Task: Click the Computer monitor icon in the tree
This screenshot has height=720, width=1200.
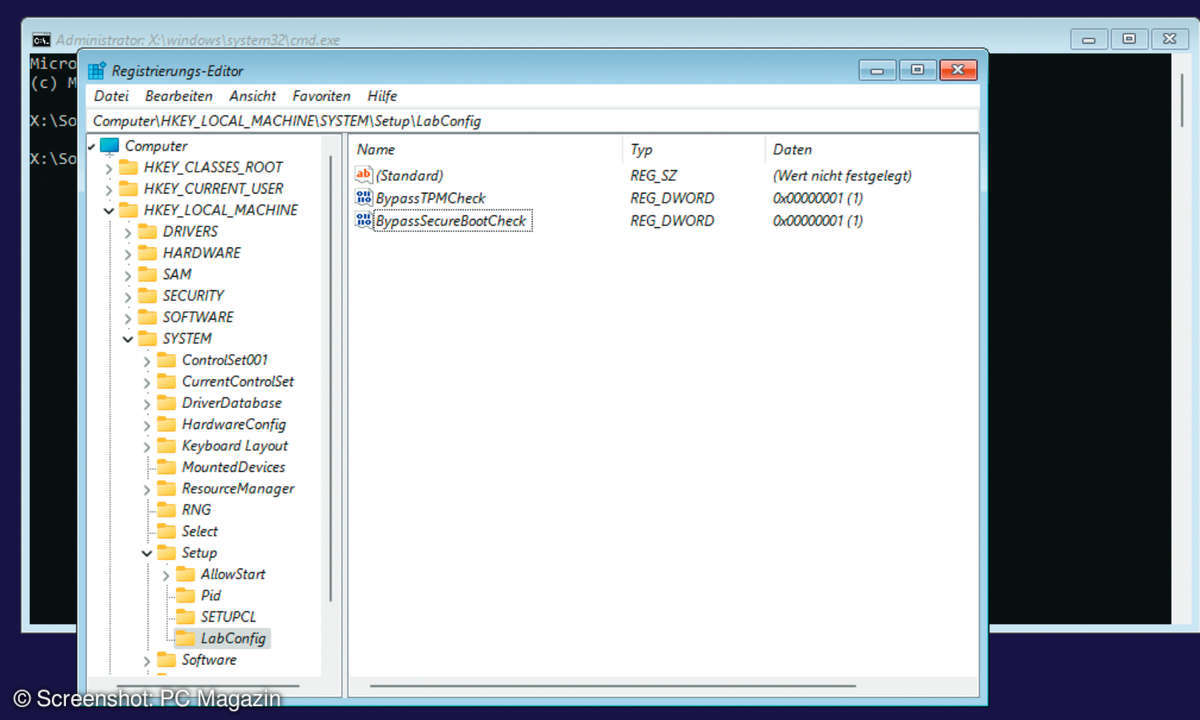Action: click(x=109, y=146)
